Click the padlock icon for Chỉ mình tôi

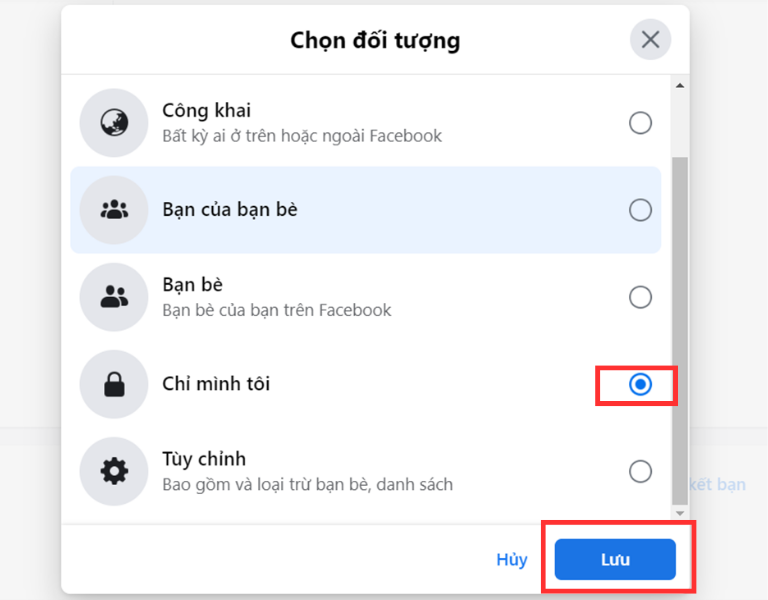[114, 384]
